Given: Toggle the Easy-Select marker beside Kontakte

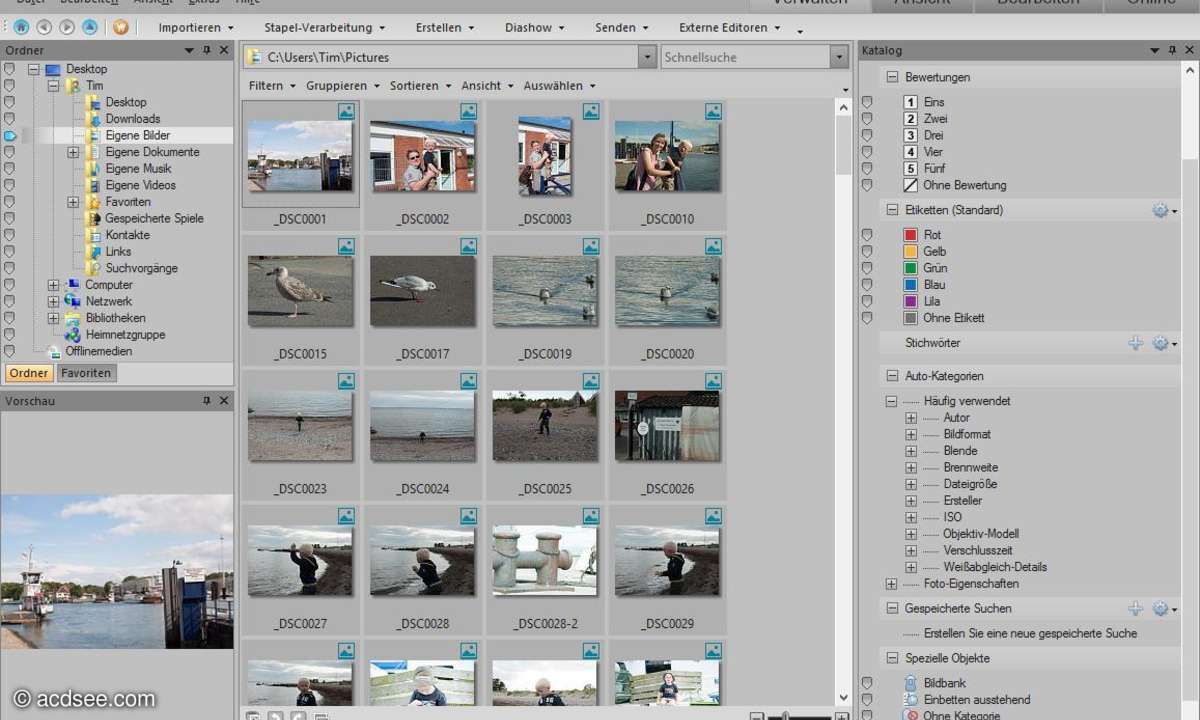Looking at the screenshot, I should [10, 235].
